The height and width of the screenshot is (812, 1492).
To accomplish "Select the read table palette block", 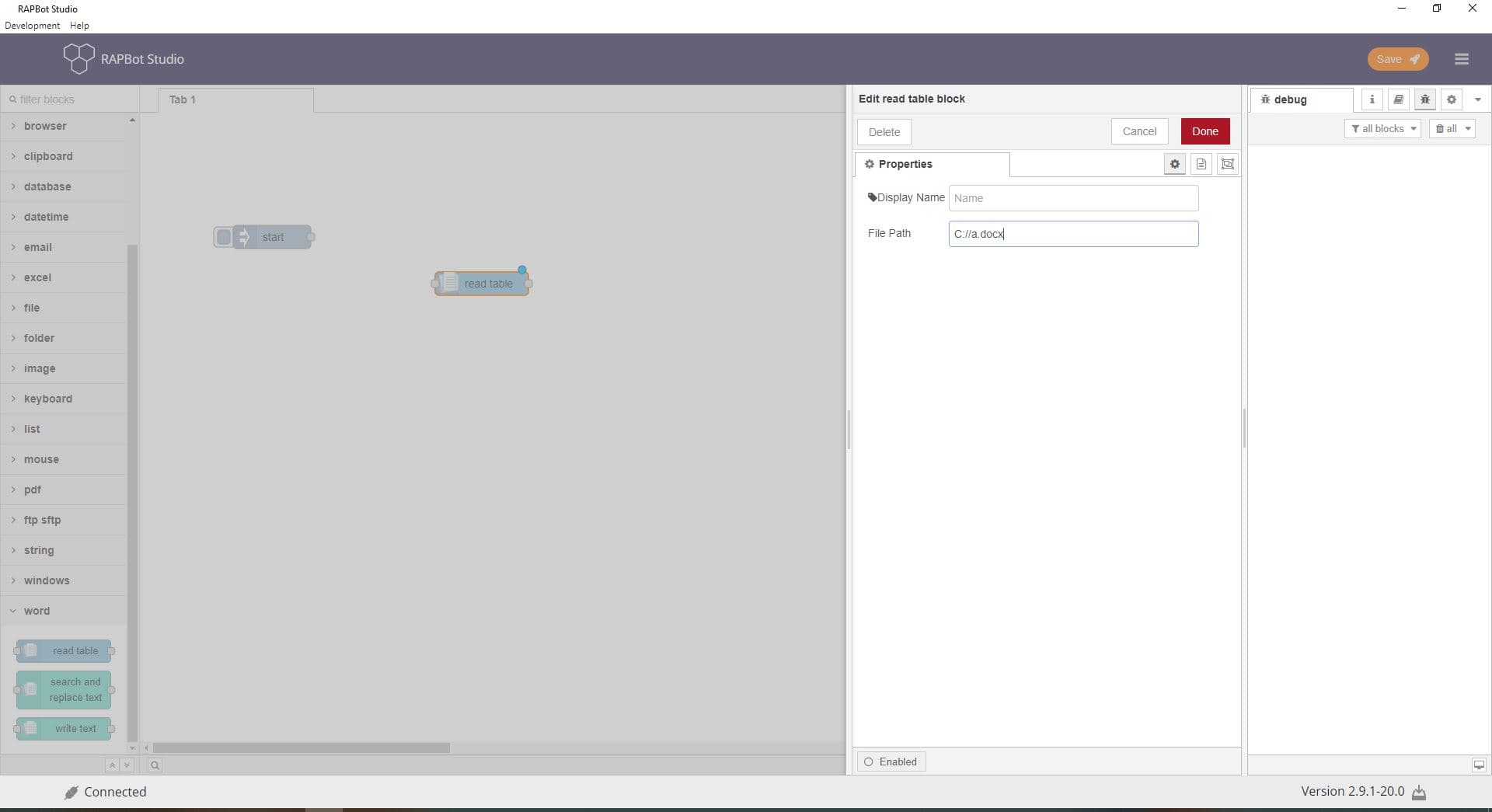I will point(64,651).
